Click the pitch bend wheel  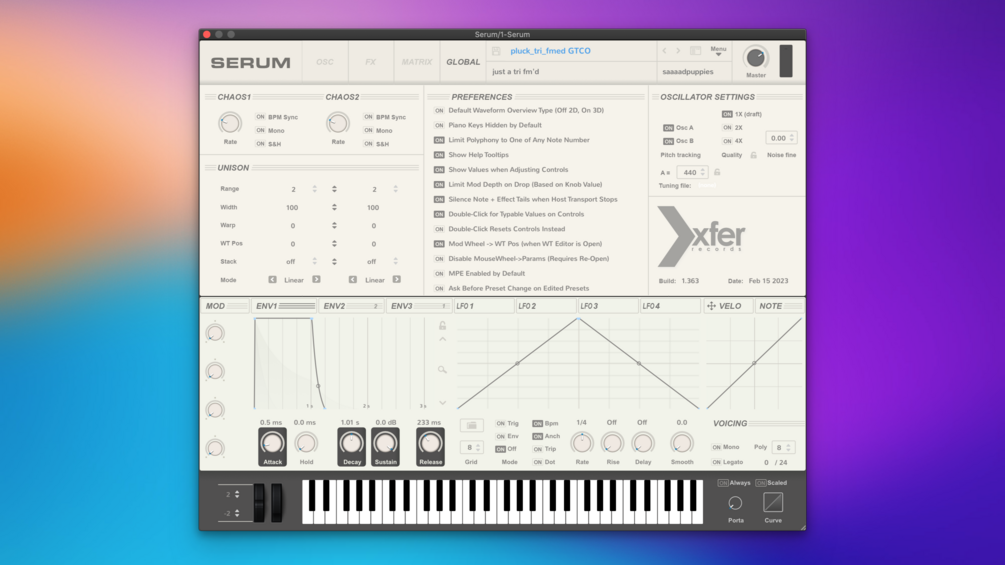259,503
